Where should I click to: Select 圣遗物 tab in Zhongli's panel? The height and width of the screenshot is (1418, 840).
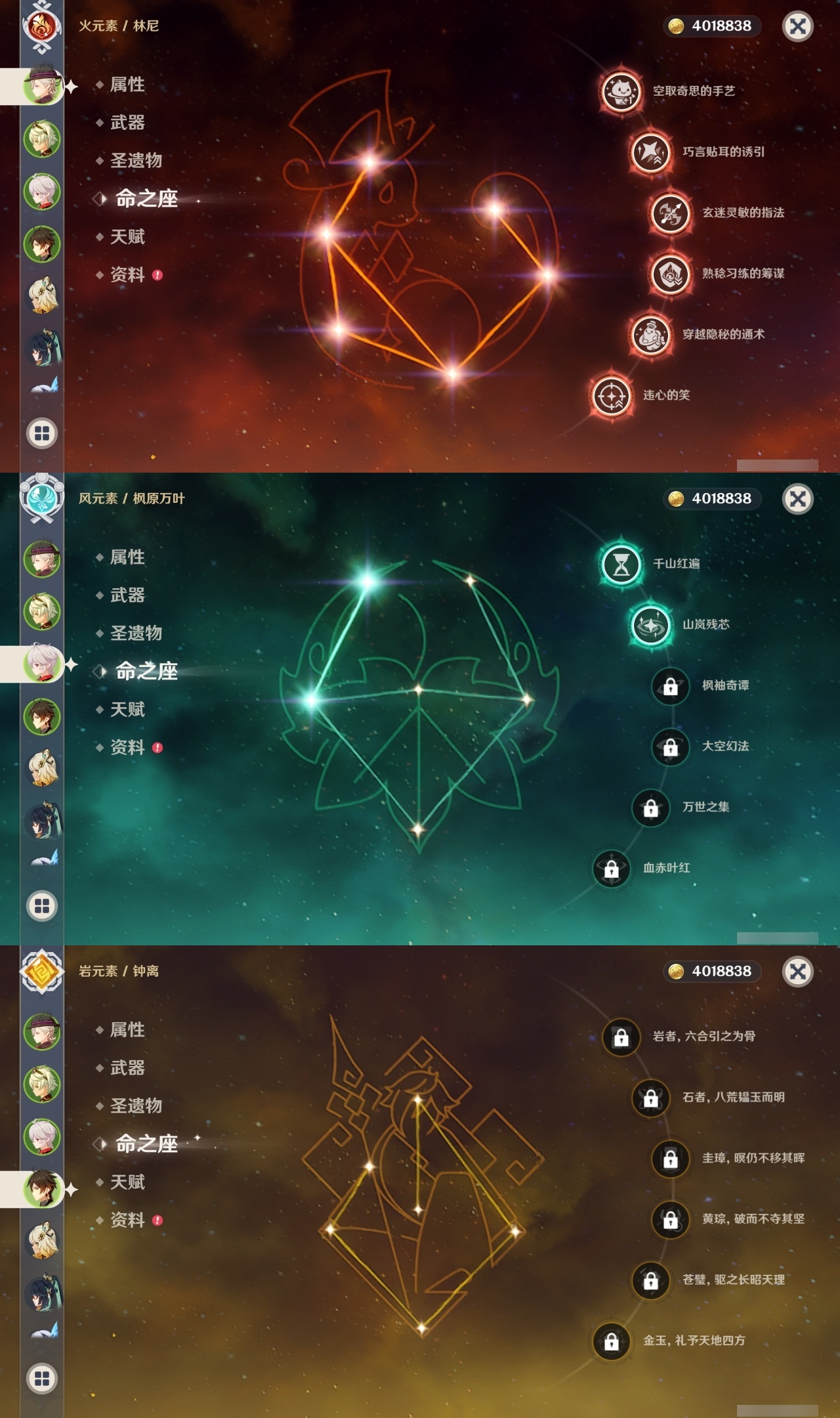point(135,1106)
